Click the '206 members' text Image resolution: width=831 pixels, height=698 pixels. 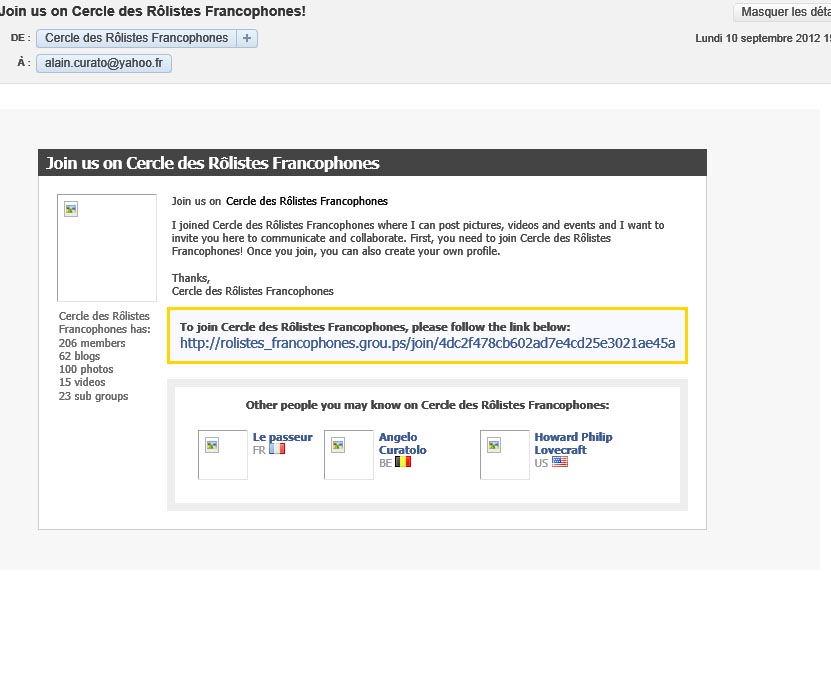tap(92, 343)
